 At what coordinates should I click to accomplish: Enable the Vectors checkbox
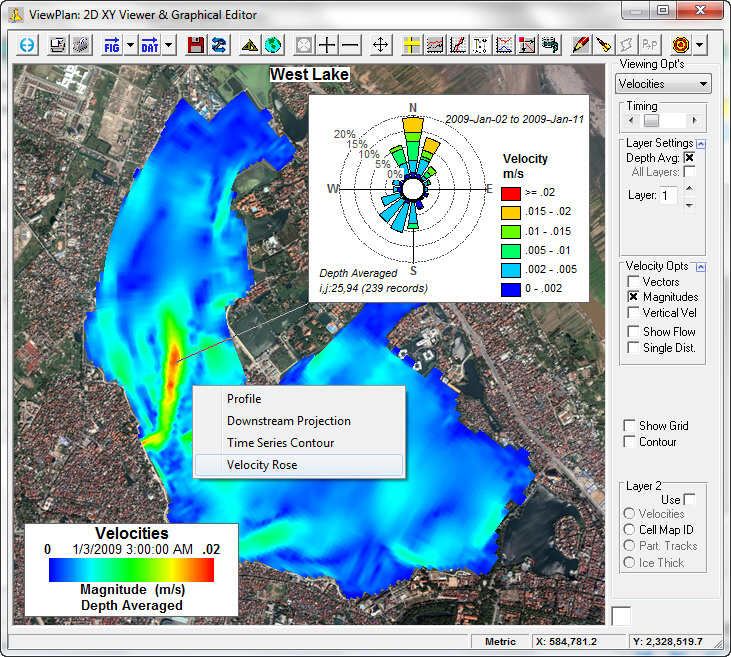coord(633,282)
